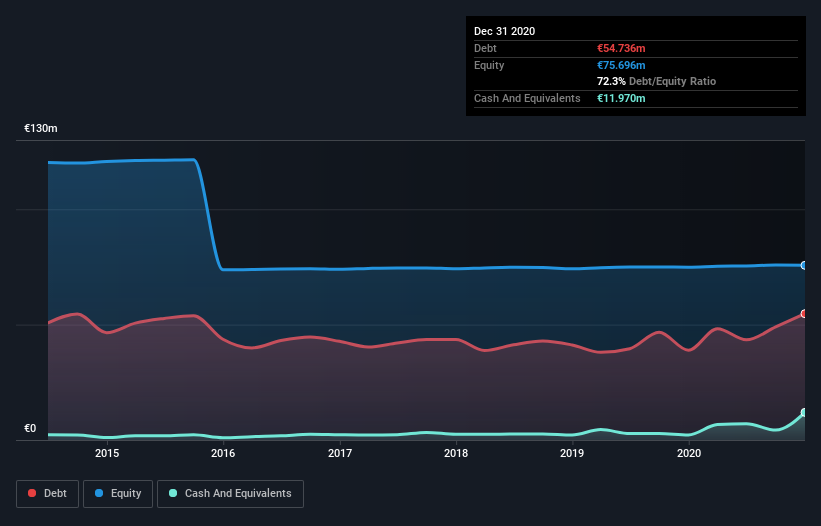
Task: Click the Dec 31 2020 tooltip date
Action: (x=504, y=31)
